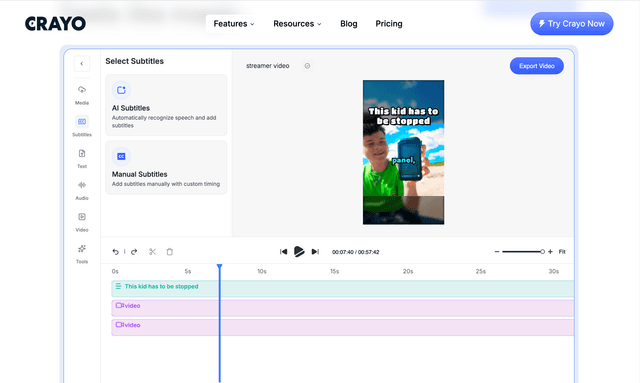Skip forward with the next control

315,252
